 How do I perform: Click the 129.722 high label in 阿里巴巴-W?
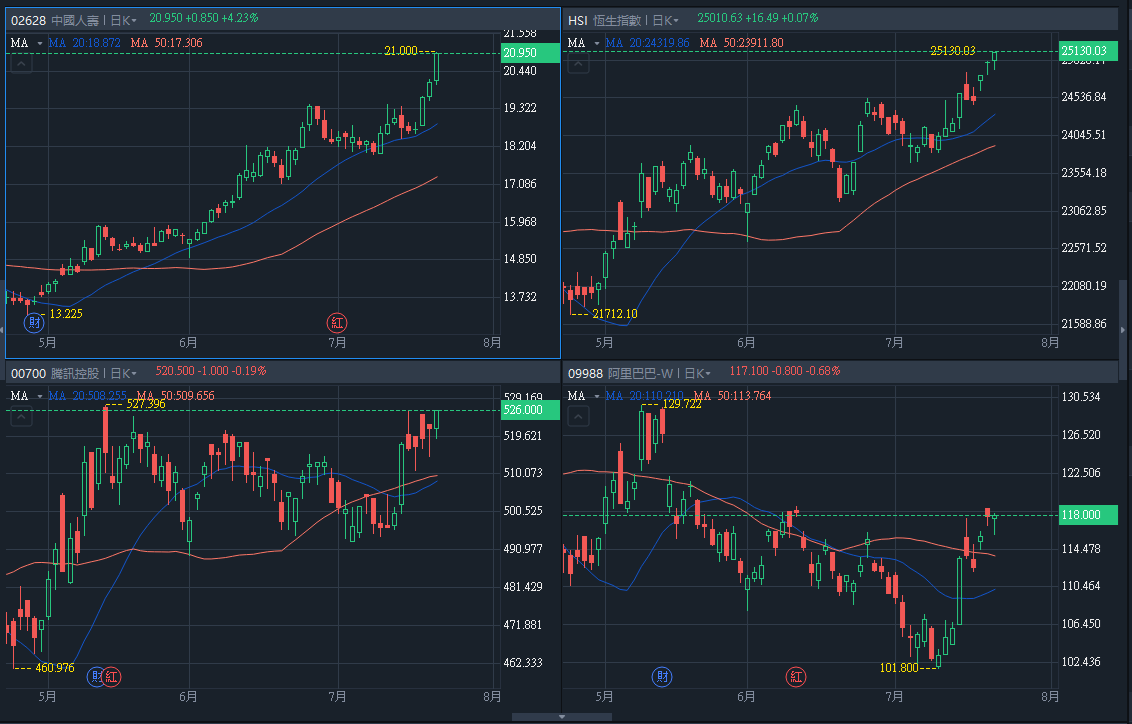682,404
